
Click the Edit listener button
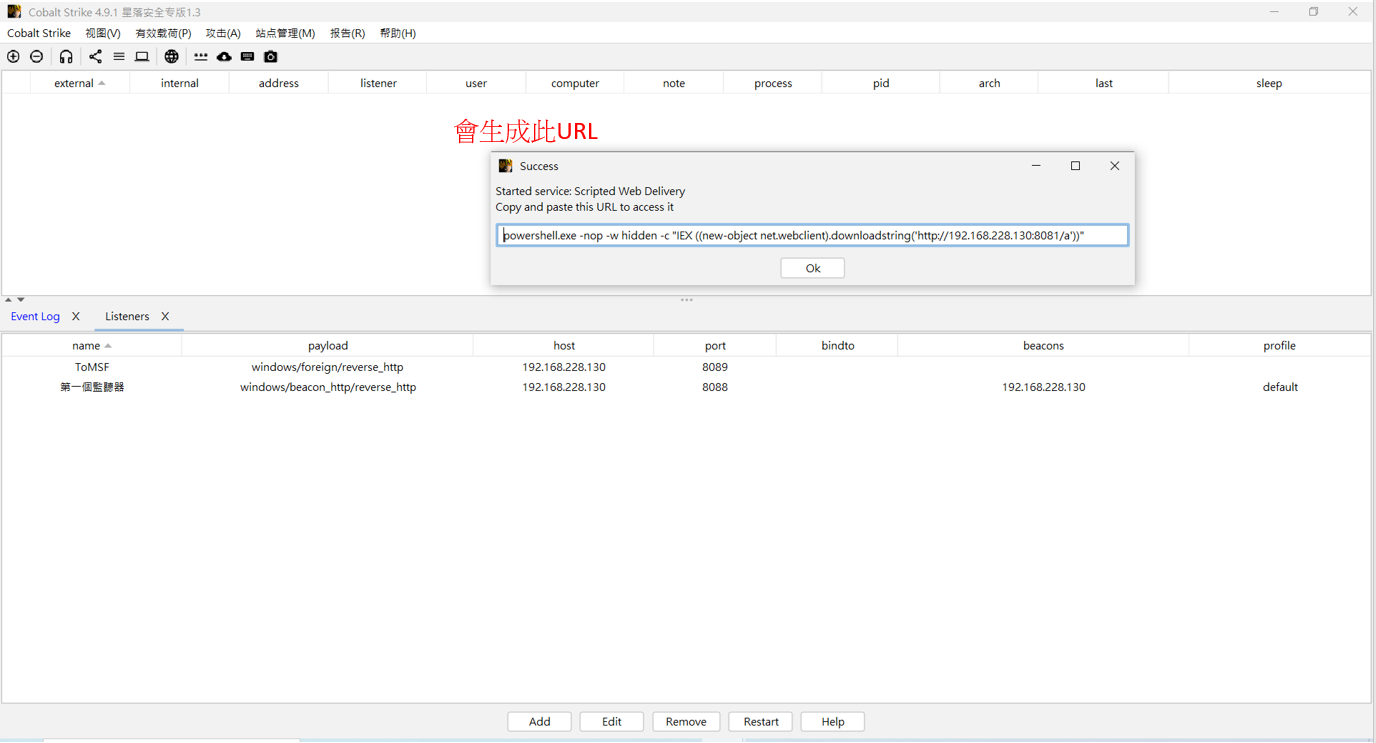pos(611,722)
